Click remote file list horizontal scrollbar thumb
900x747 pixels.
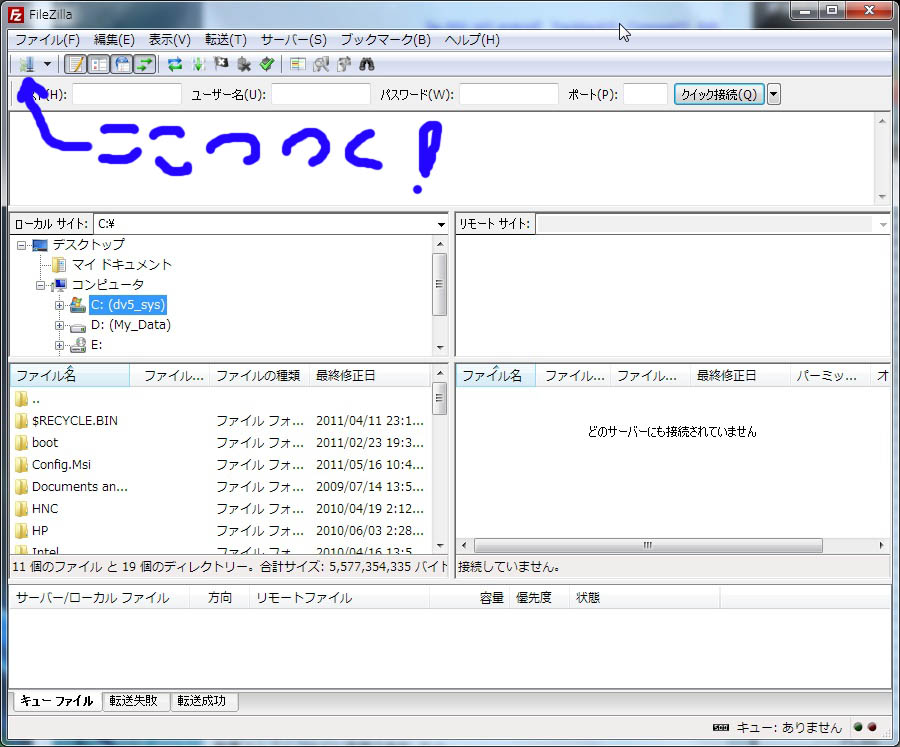(648, 545)
